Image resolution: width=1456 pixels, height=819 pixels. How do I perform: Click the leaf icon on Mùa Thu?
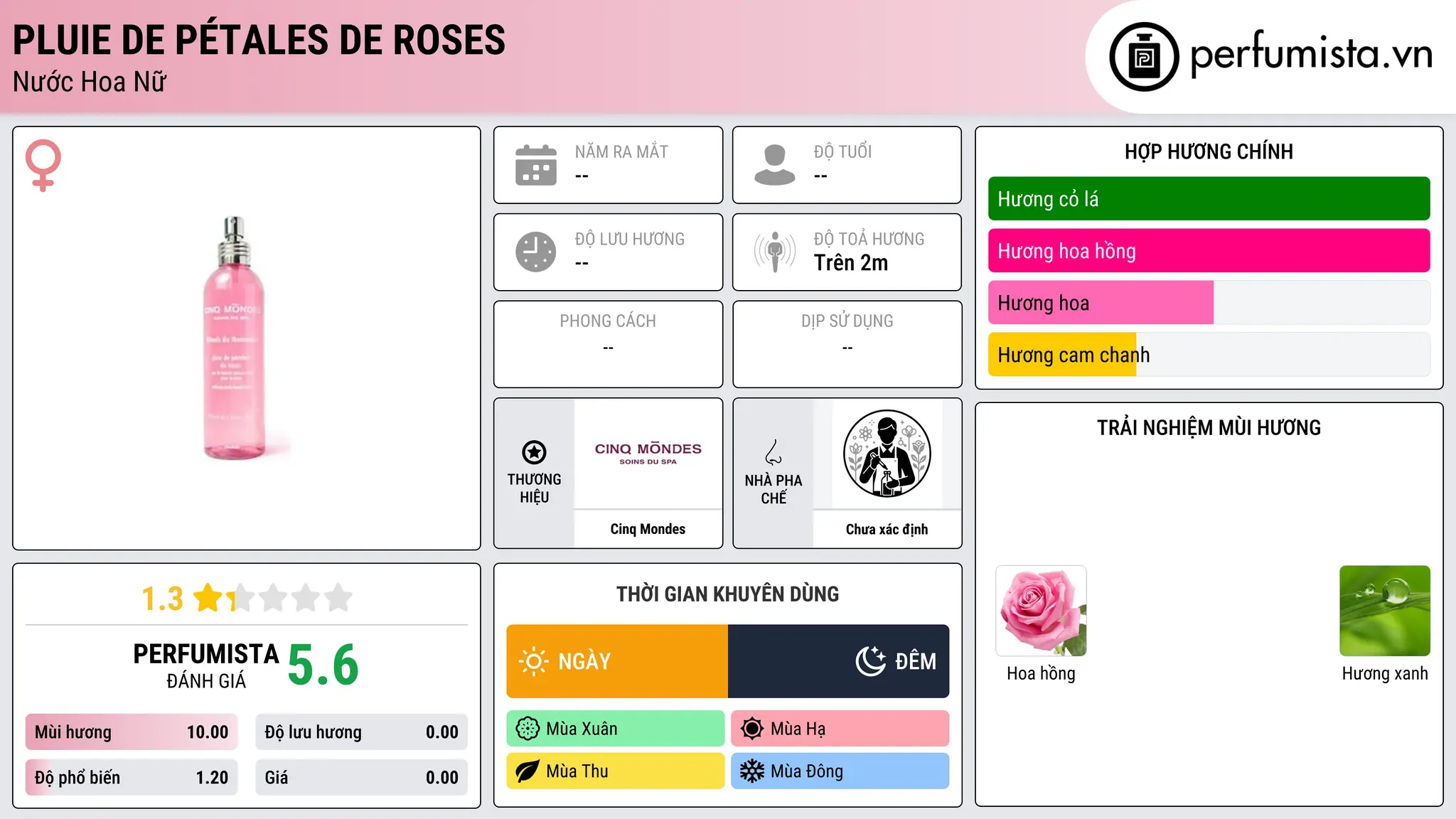528,771
